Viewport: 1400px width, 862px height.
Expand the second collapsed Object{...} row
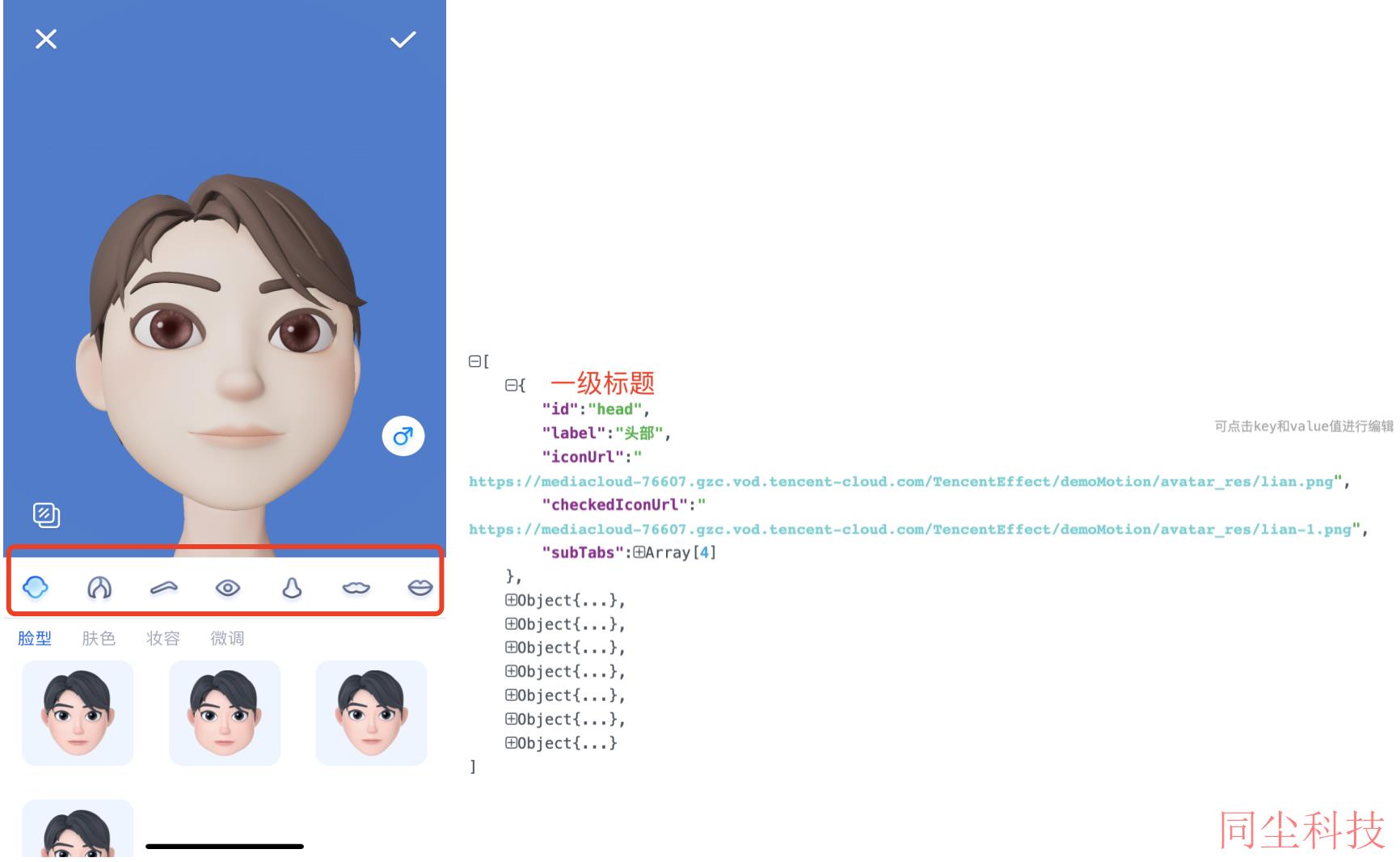511,623
